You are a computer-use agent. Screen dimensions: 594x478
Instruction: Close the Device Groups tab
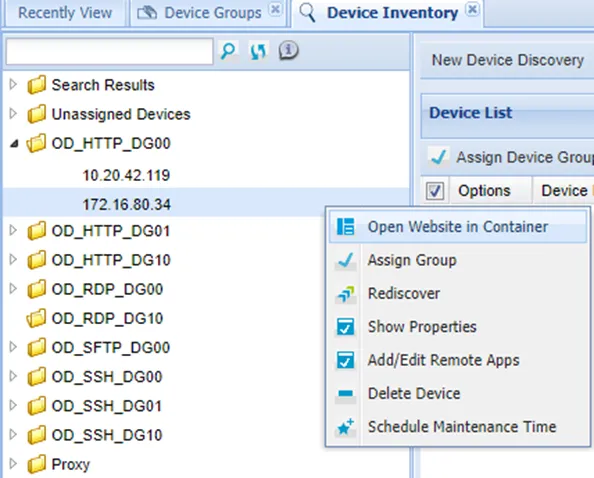click(x=275, y=9)
